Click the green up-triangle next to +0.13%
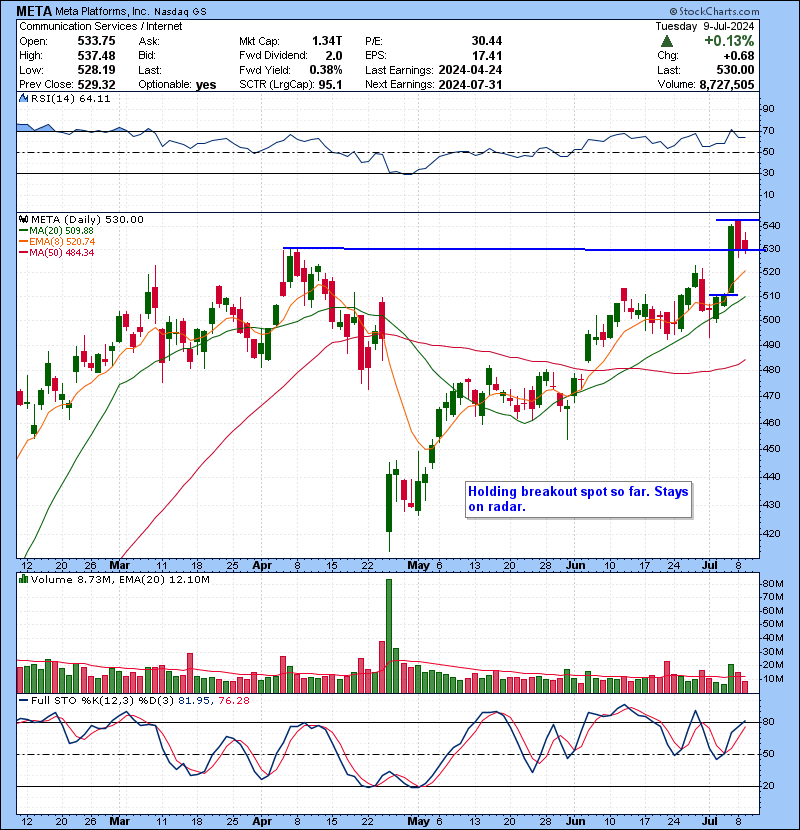 click(667, 41)
